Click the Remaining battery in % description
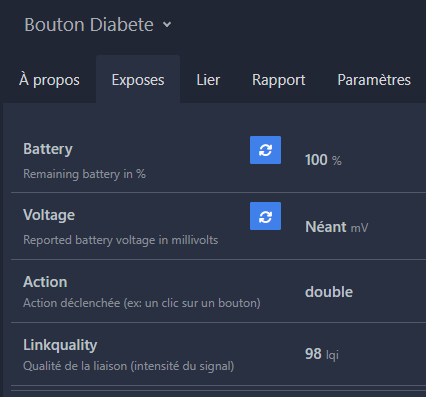This screenshot has width=426, height=397. pos(84,174)
